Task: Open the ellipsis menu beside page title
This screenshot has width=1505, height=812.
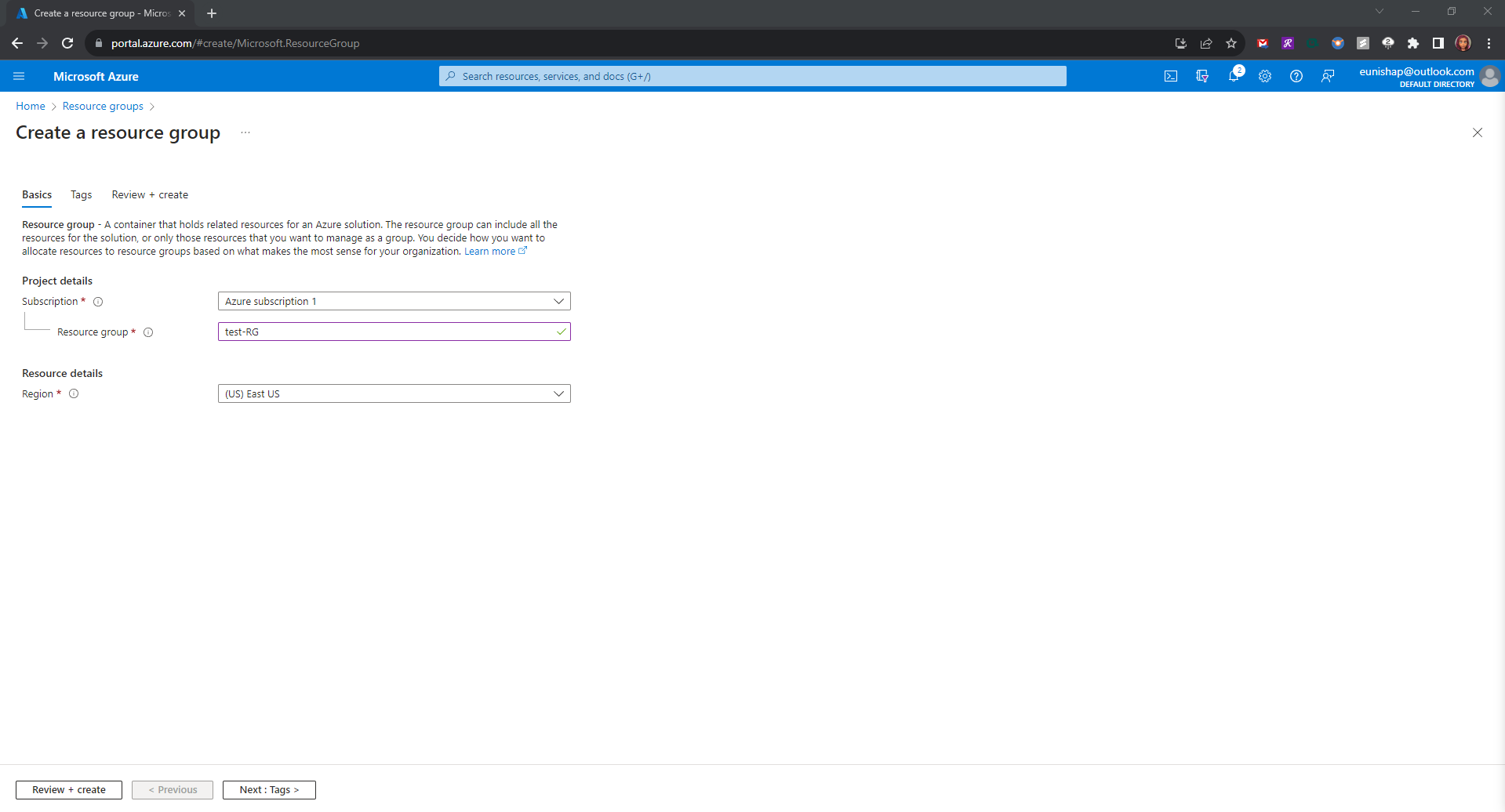Action: coord(245,133)
